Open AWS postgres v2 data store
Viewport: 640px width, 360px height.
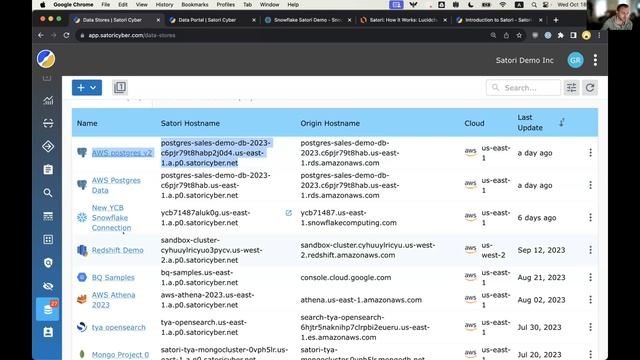[x=122, y=153]
